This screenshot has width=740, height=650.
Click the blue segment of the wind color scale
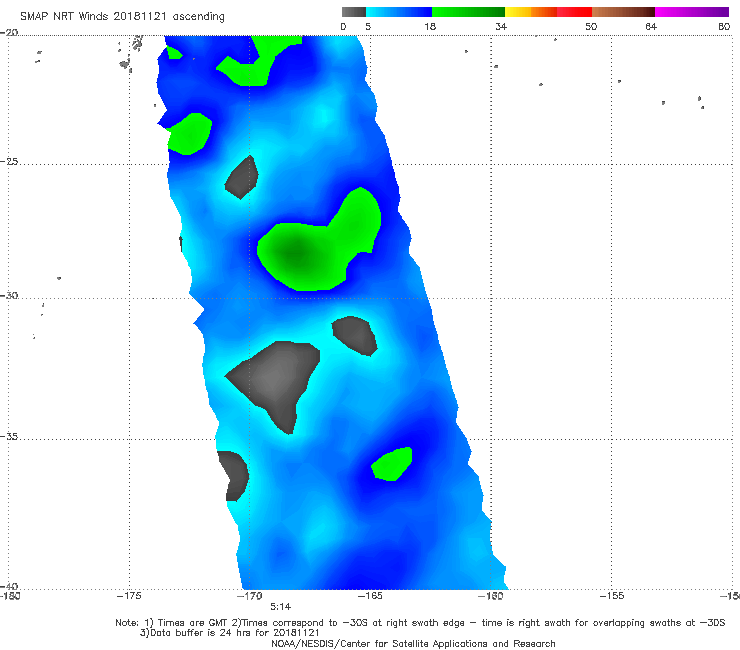(399, 12)
